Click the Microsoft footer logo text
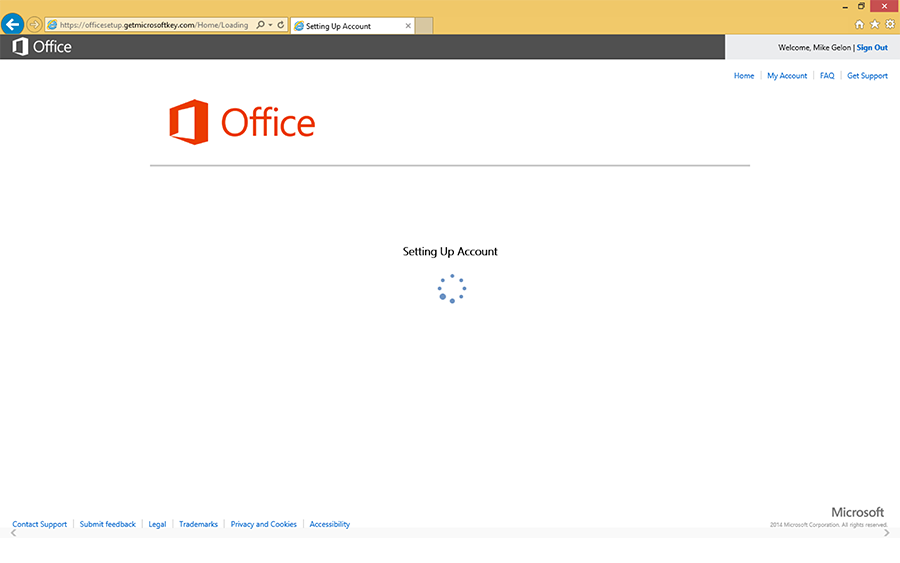This screenshot has height=563, width=900. coord(858,512)
